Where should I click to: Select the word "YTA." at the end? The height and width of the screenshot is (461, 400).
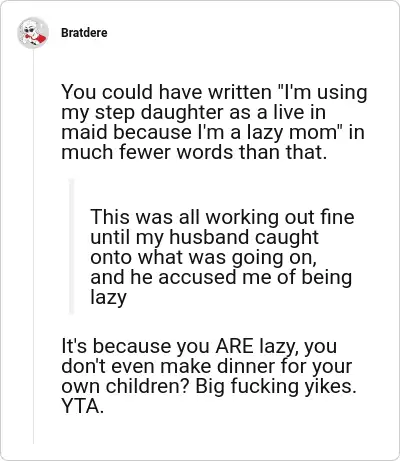pyautogui.click(x=82, y=406)
